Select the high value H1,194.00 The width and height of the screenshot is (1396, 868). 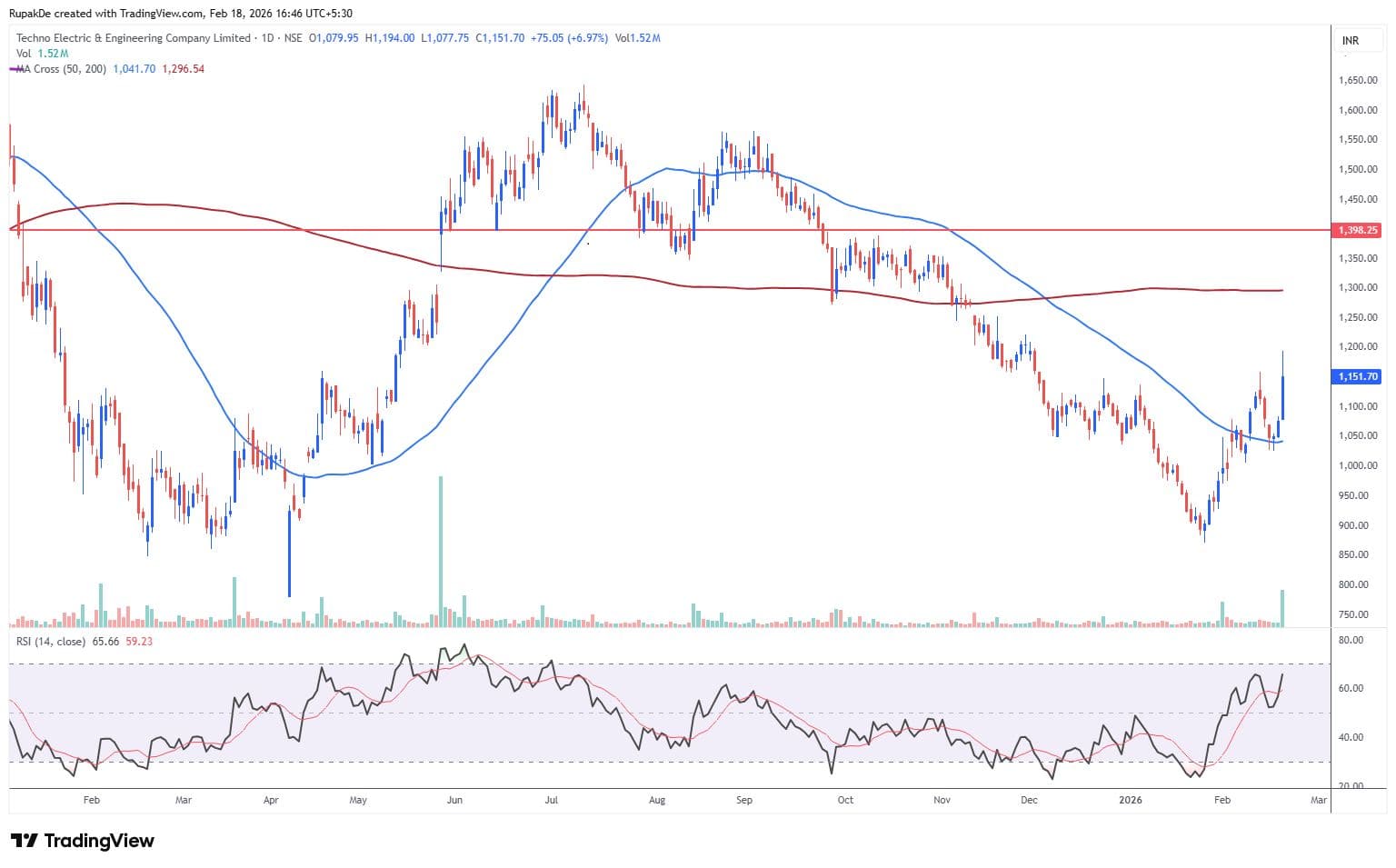coord(390,38)
